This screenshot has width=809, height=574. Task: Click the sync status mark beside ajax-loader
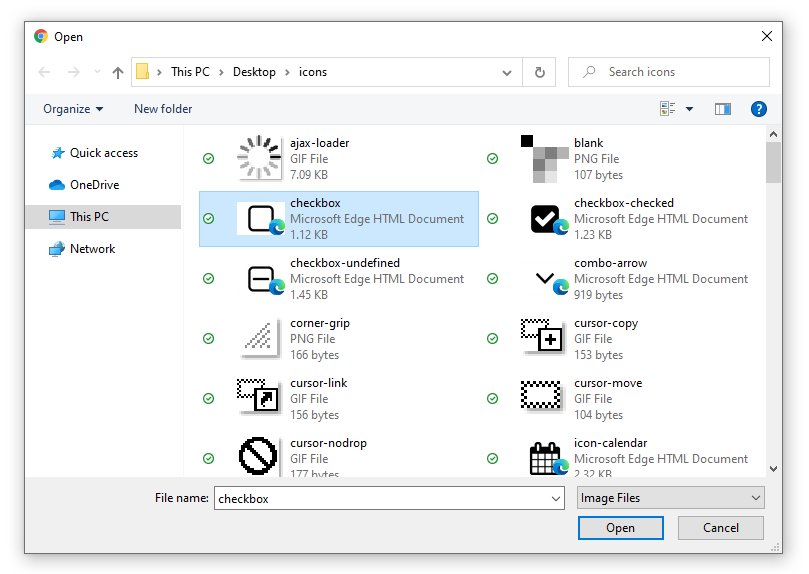coord(208,158)
